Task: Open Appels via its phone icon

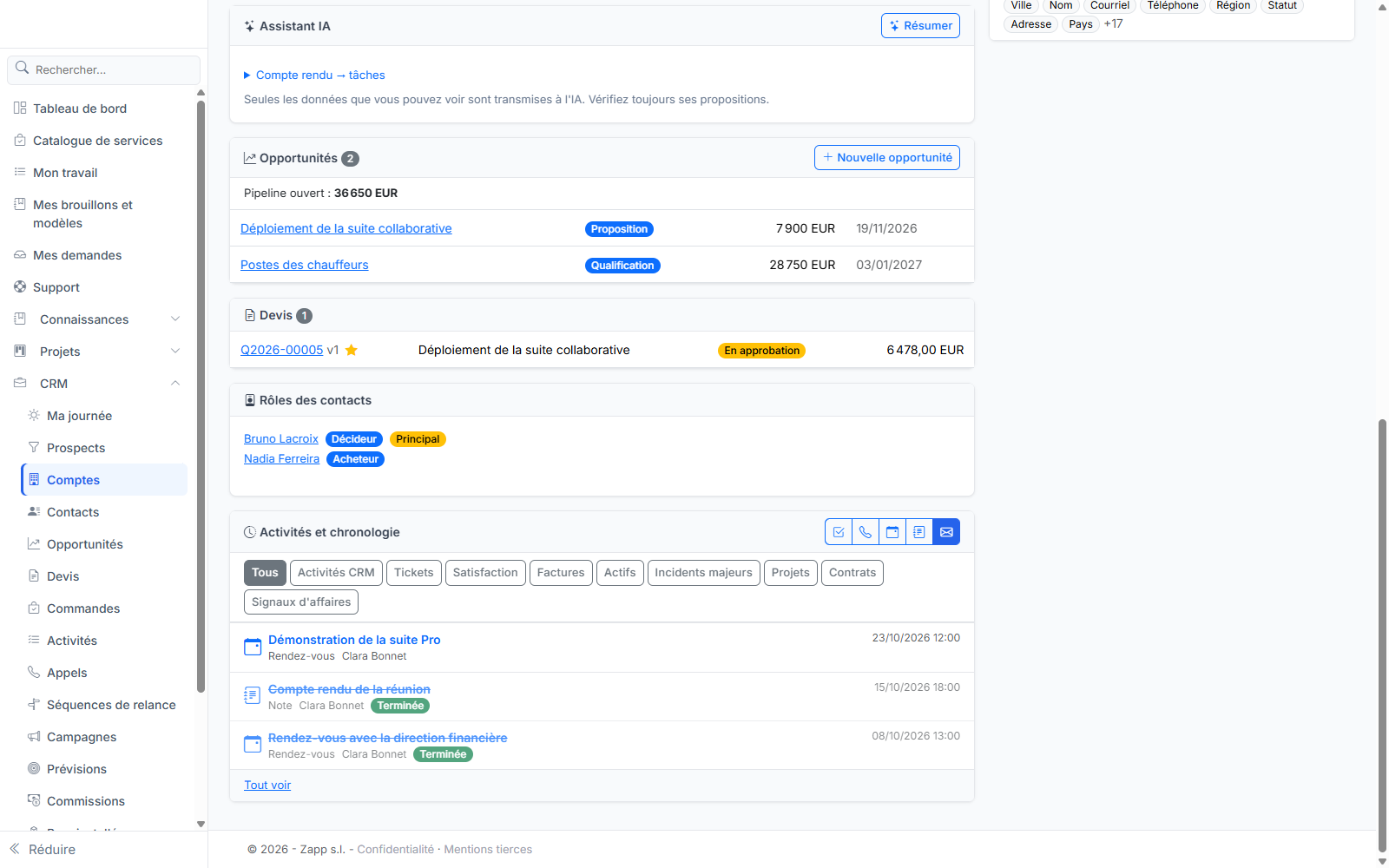Action: click(x=34, y=673)
